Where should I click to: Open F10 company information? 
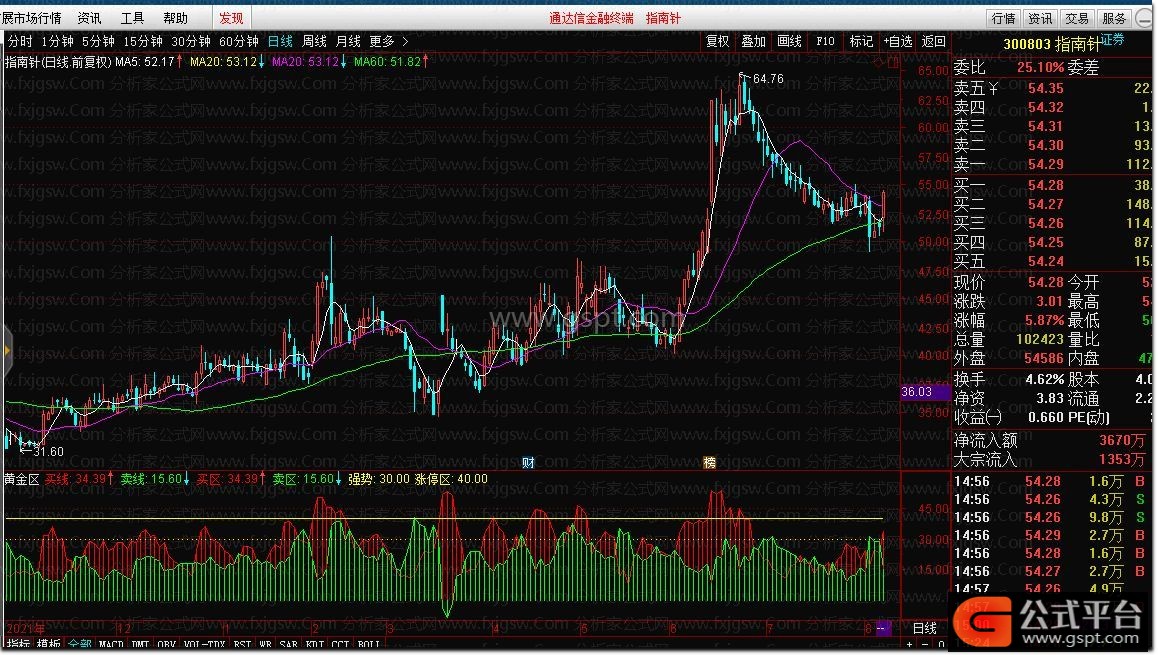click(x=825, y=41)
